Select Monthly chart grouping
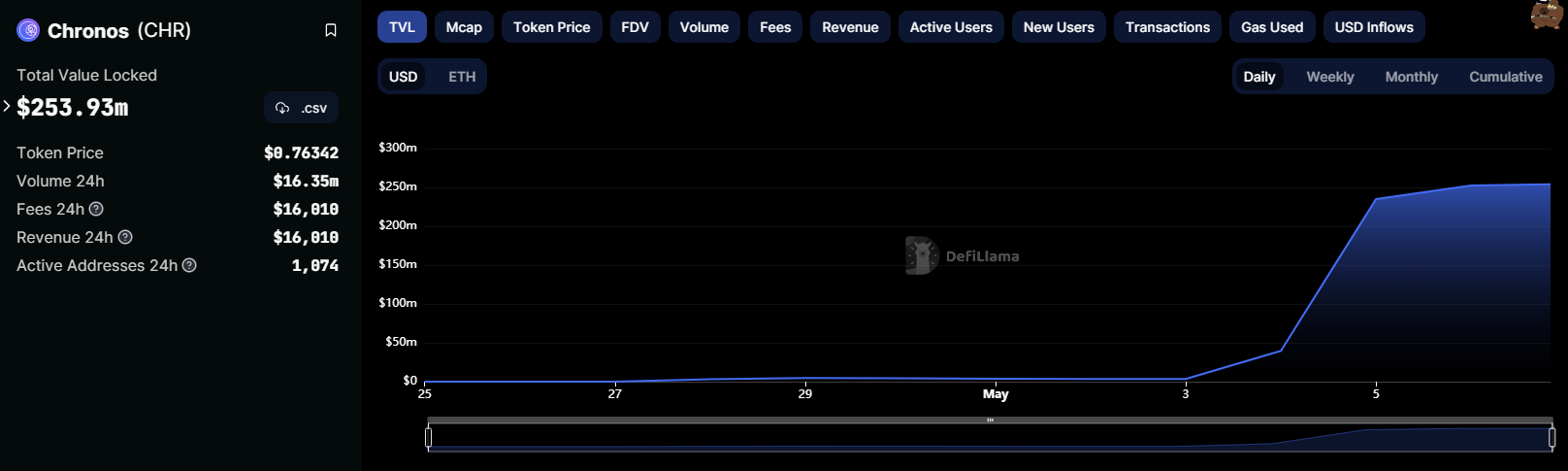Viewport: 1568px width, 471px height. coord(1412,77)
